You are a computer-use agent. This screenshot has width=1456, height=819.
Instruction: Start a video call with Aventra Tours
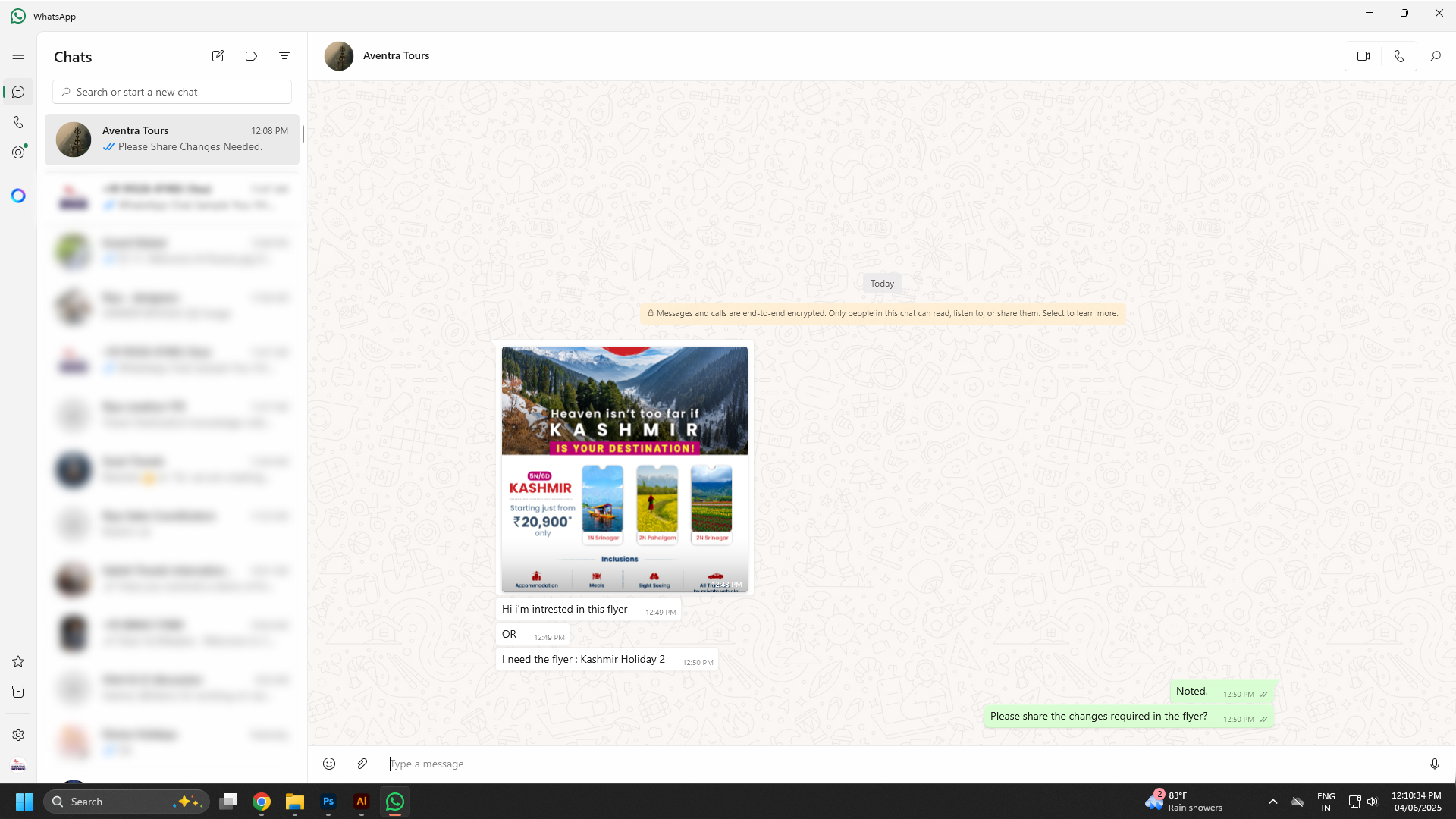pos(1363,56)
